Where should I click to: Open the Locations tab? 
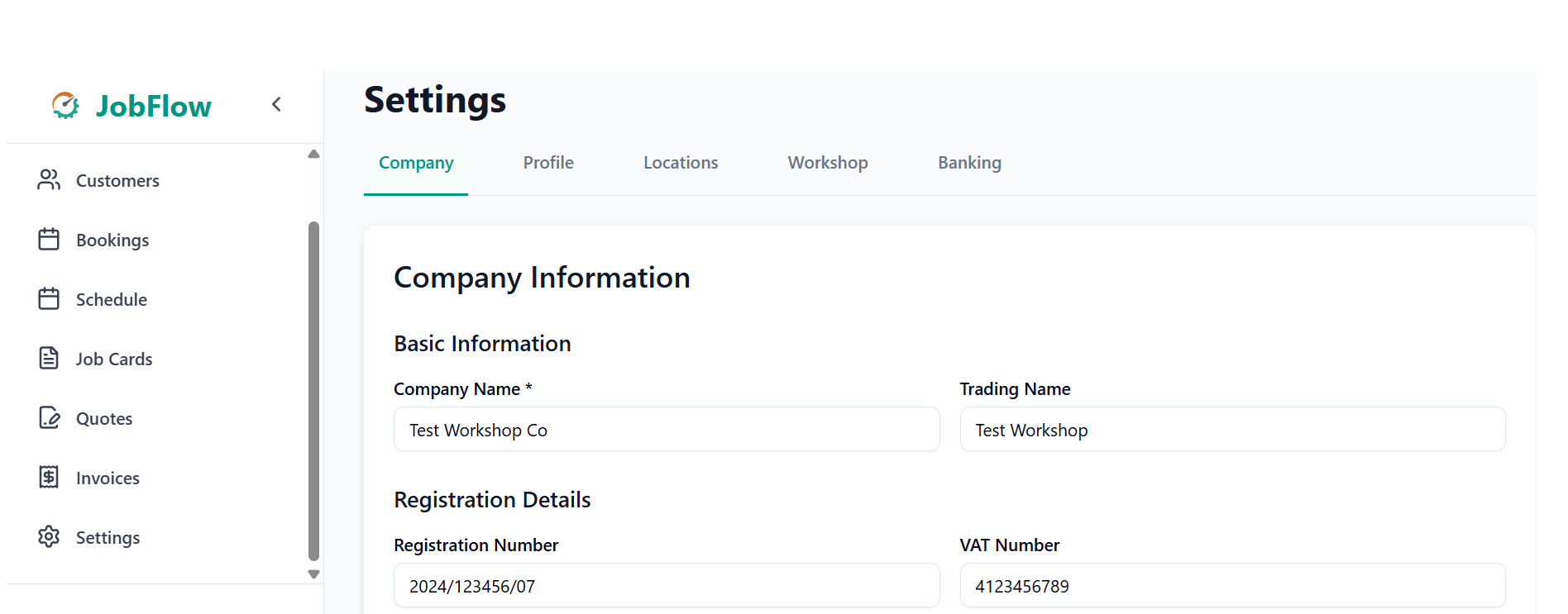pyautogui.click(x=681, y=163)
